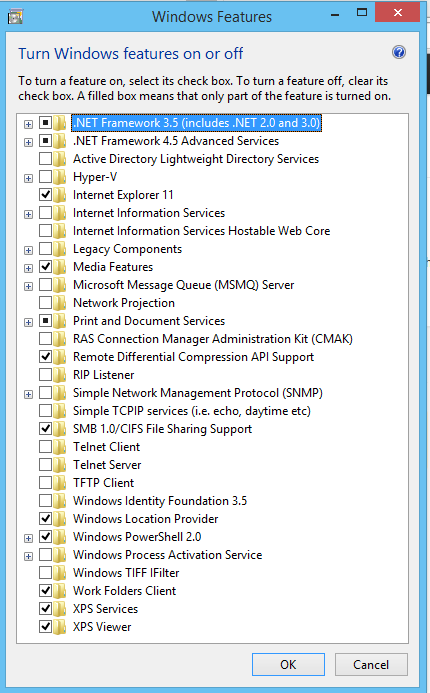
Task: Click folder icon beside Internet Information Services Hostable Web Core
Action: click(x=60, y=231)
